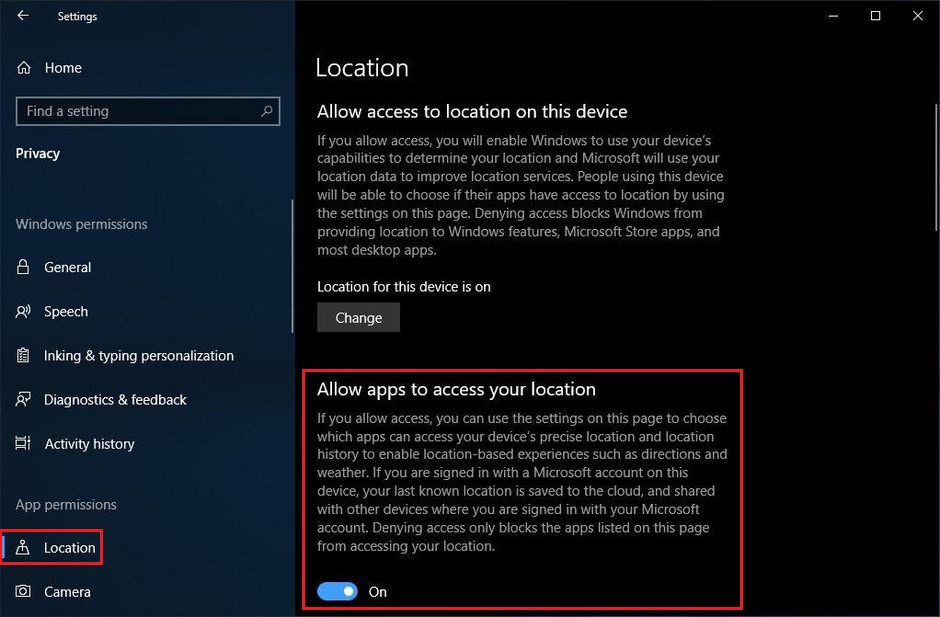This screenshot has height=617, width=940.
Task: Click the sidebar scrollbar thumb
Action: [293, 266]
